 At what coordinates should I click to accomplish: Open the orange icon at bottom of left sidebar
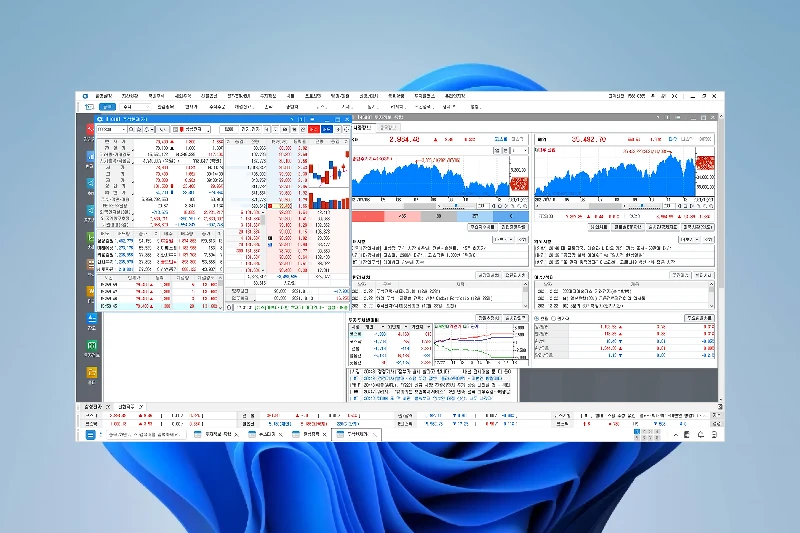[90, 371]
